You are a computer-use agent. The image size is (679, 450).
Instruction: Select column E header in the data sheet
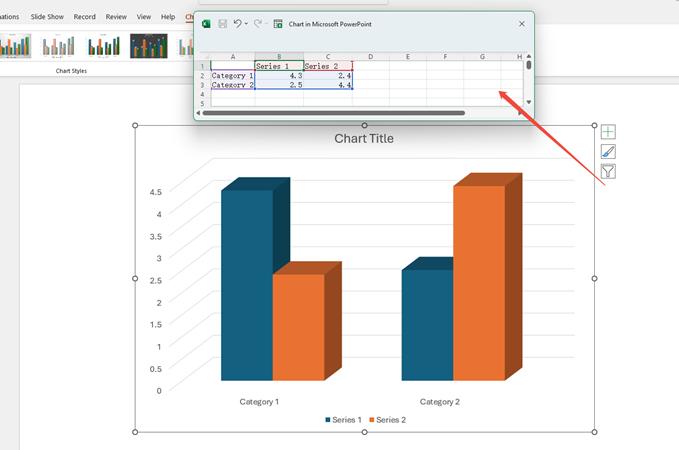tap(408, 57)
